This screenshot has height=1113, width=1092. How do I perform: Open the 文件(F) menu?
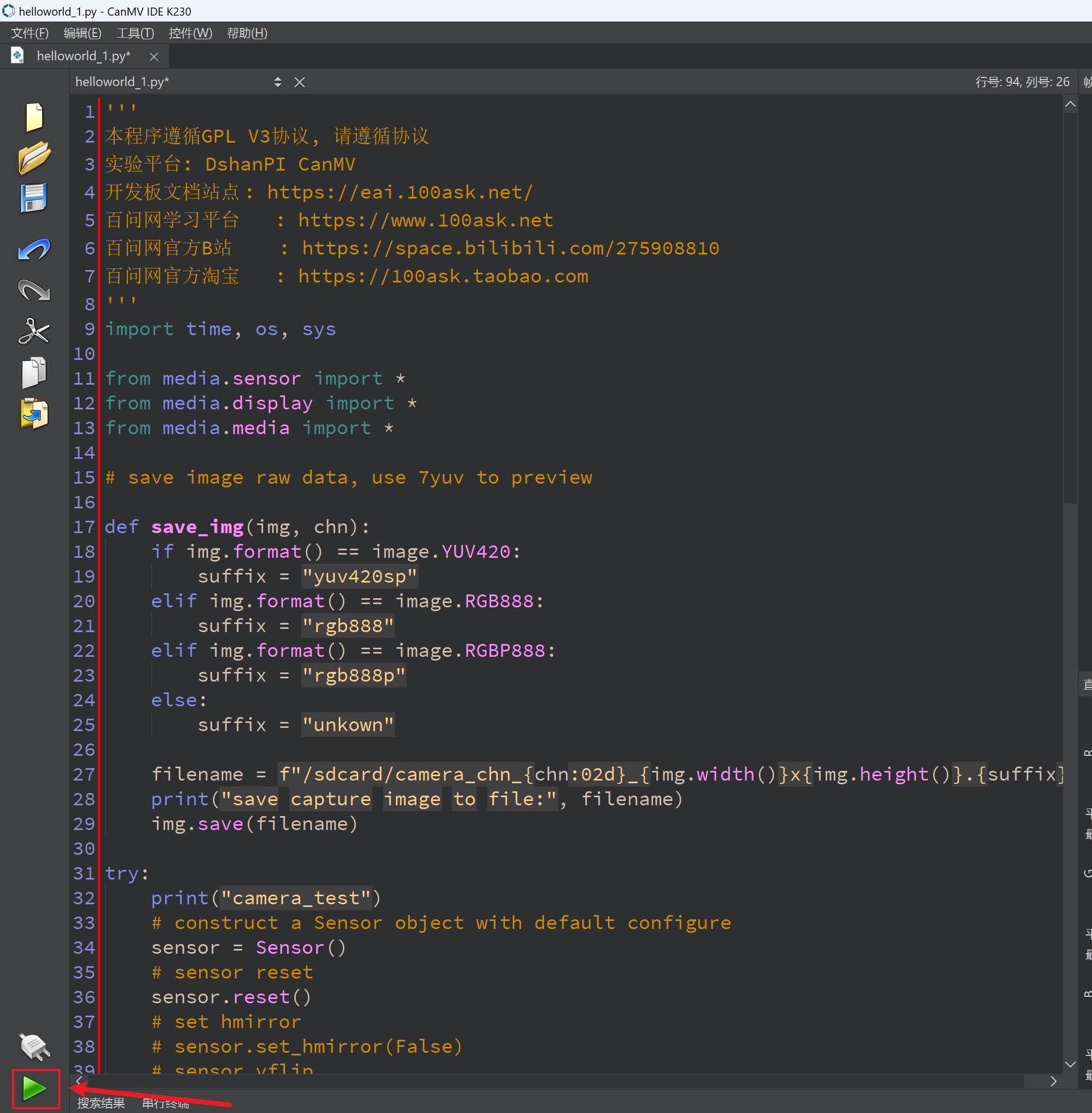(30, 33)
